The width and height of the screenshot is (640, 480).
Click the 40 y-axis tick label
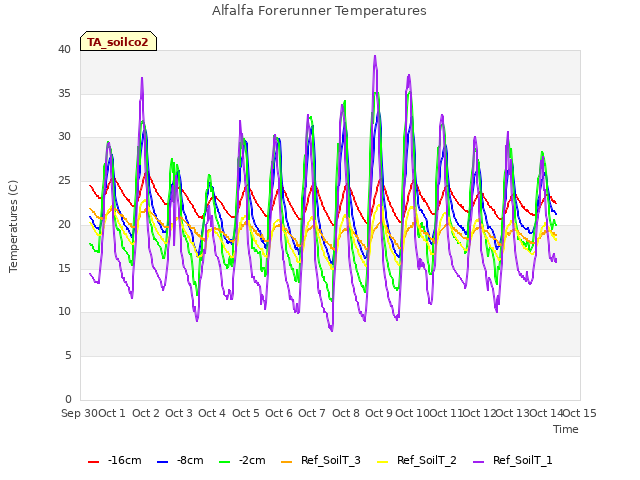pos(64,49)
